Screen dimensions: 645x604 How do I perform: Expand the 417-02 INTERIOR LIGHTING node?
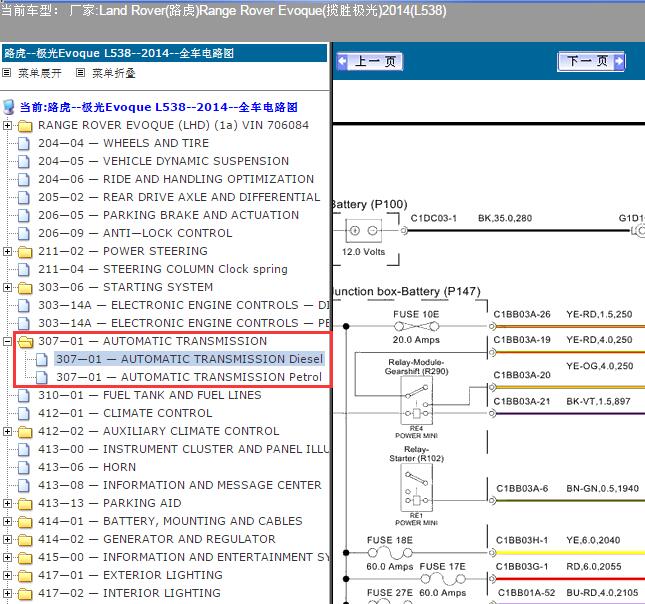[x=7, y=593]
